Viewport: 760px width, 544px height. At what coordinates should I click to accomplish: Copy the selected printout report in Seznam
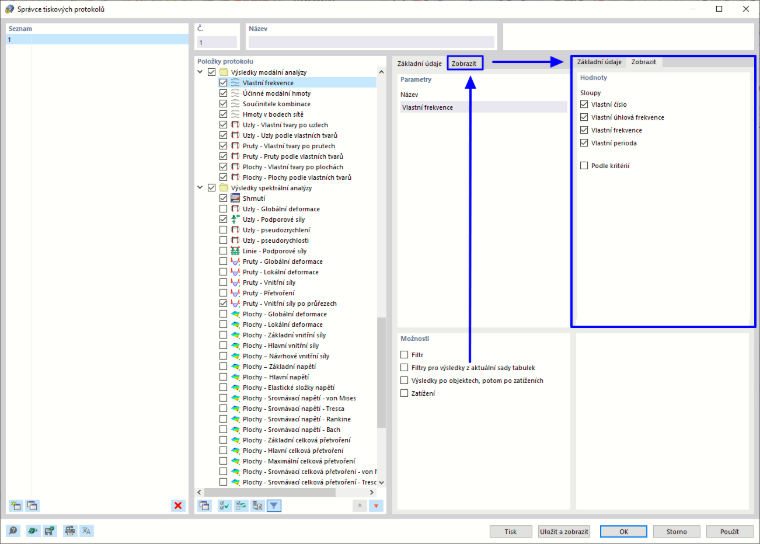(x=32, y=506)
